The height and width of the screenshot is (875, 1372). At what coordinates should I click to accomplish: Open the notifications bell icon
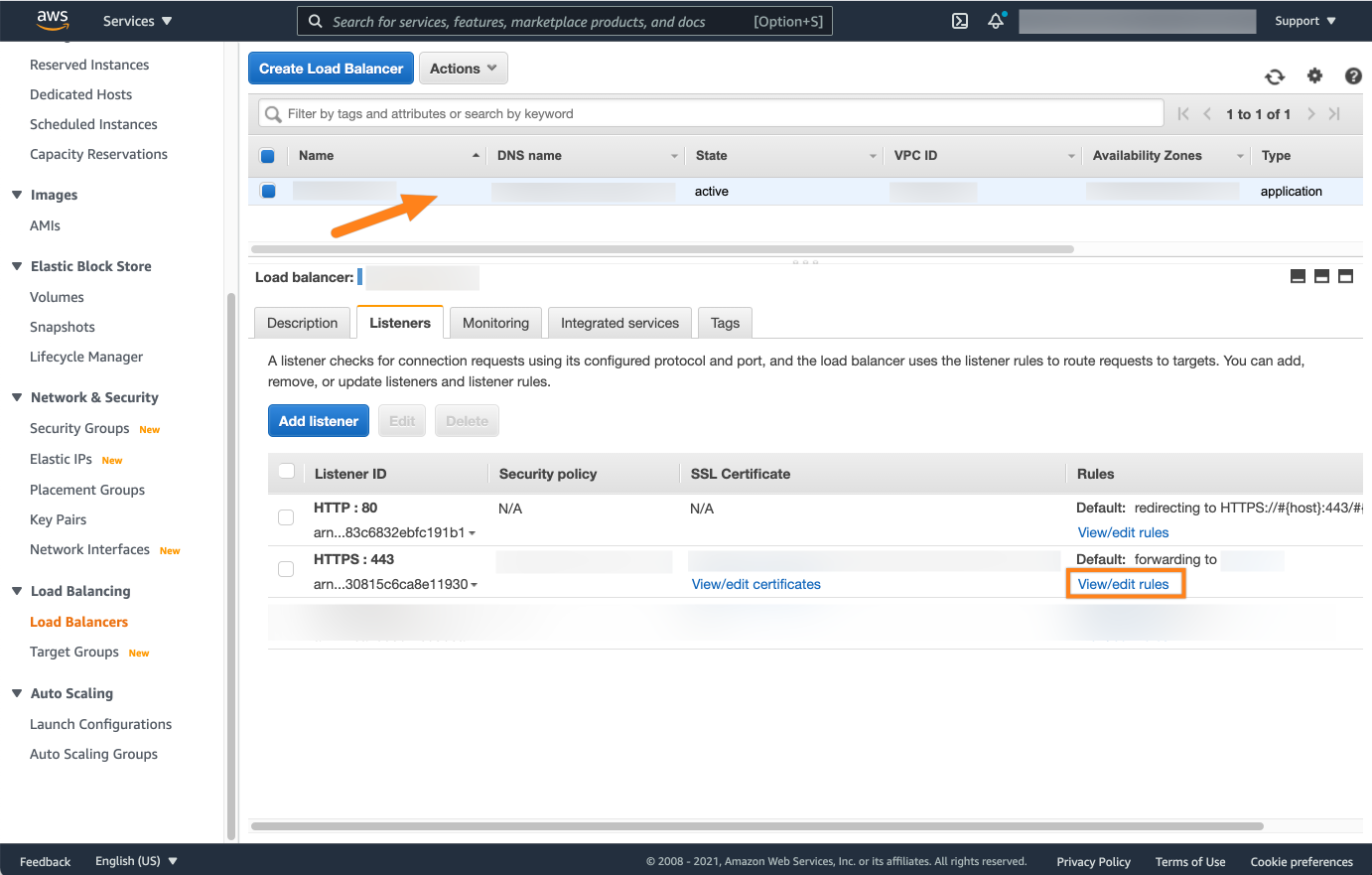point(996,21)
